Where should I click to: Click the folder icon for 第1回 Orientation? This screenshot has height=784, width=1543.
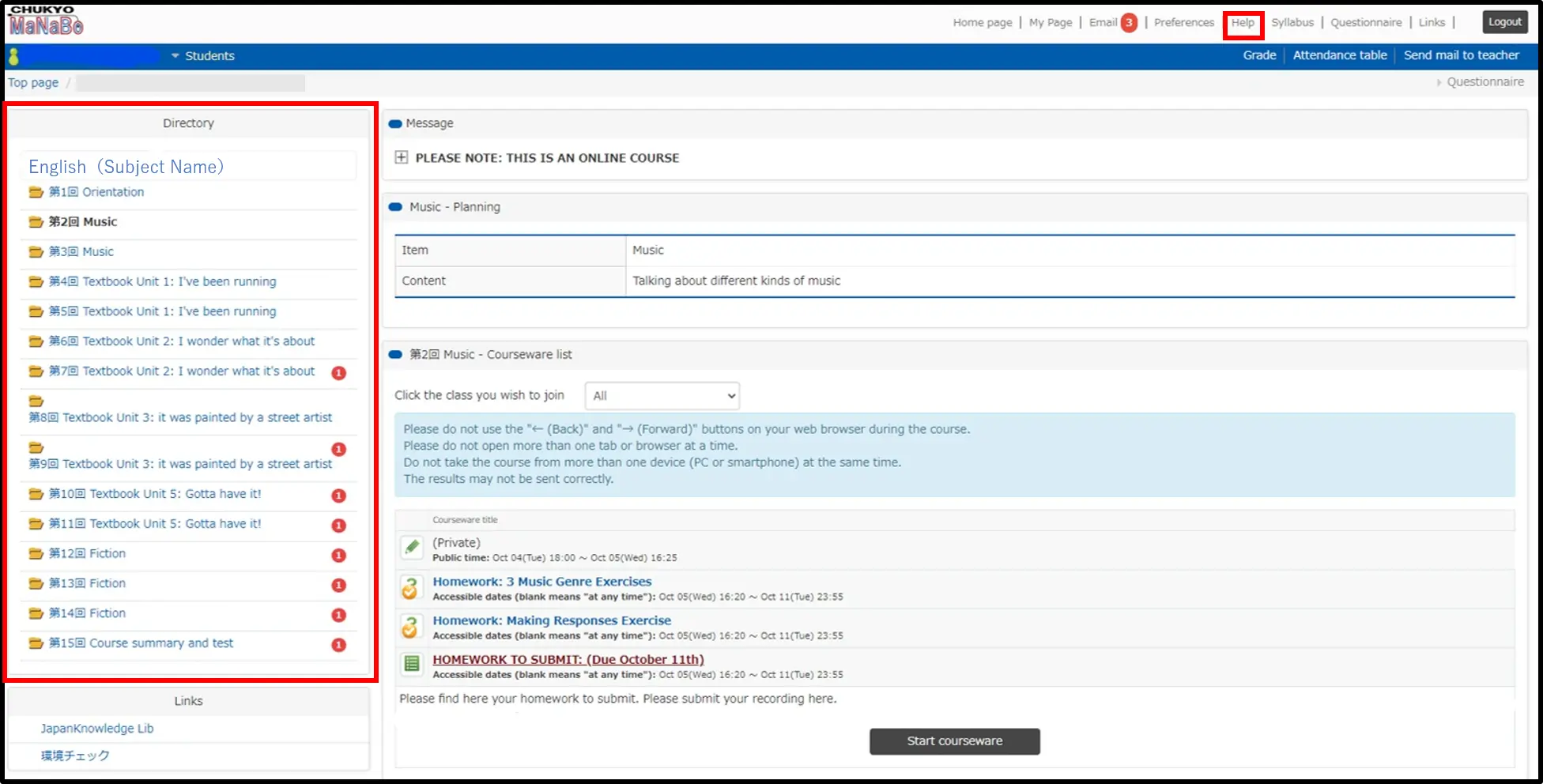36,192
